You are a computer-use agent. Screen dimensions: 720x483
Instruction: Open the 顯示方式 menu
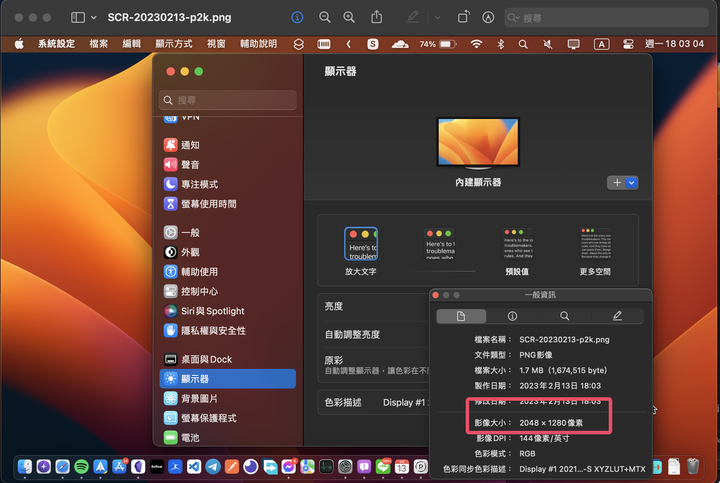(174, 44)
